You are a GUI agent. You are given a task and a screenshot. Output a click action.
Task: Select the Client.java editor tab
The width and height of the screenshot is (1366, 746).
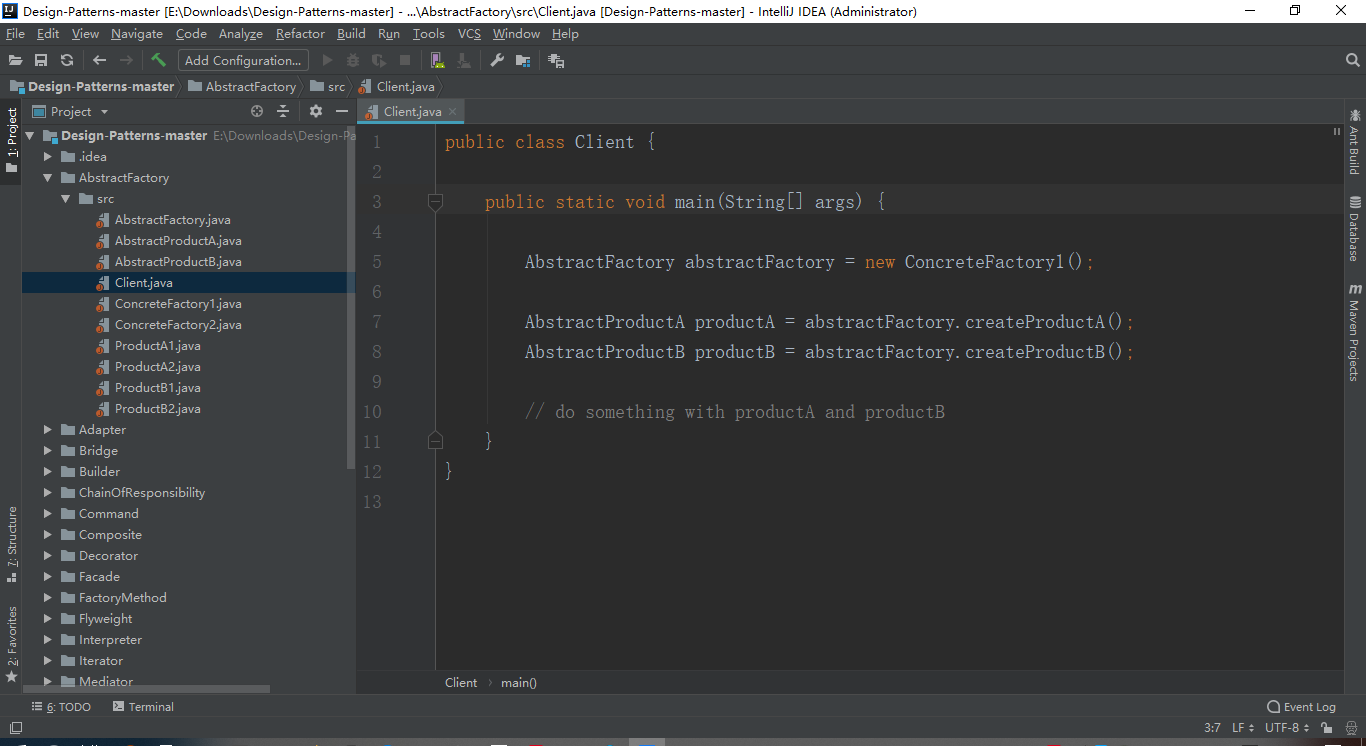point(412,111)
